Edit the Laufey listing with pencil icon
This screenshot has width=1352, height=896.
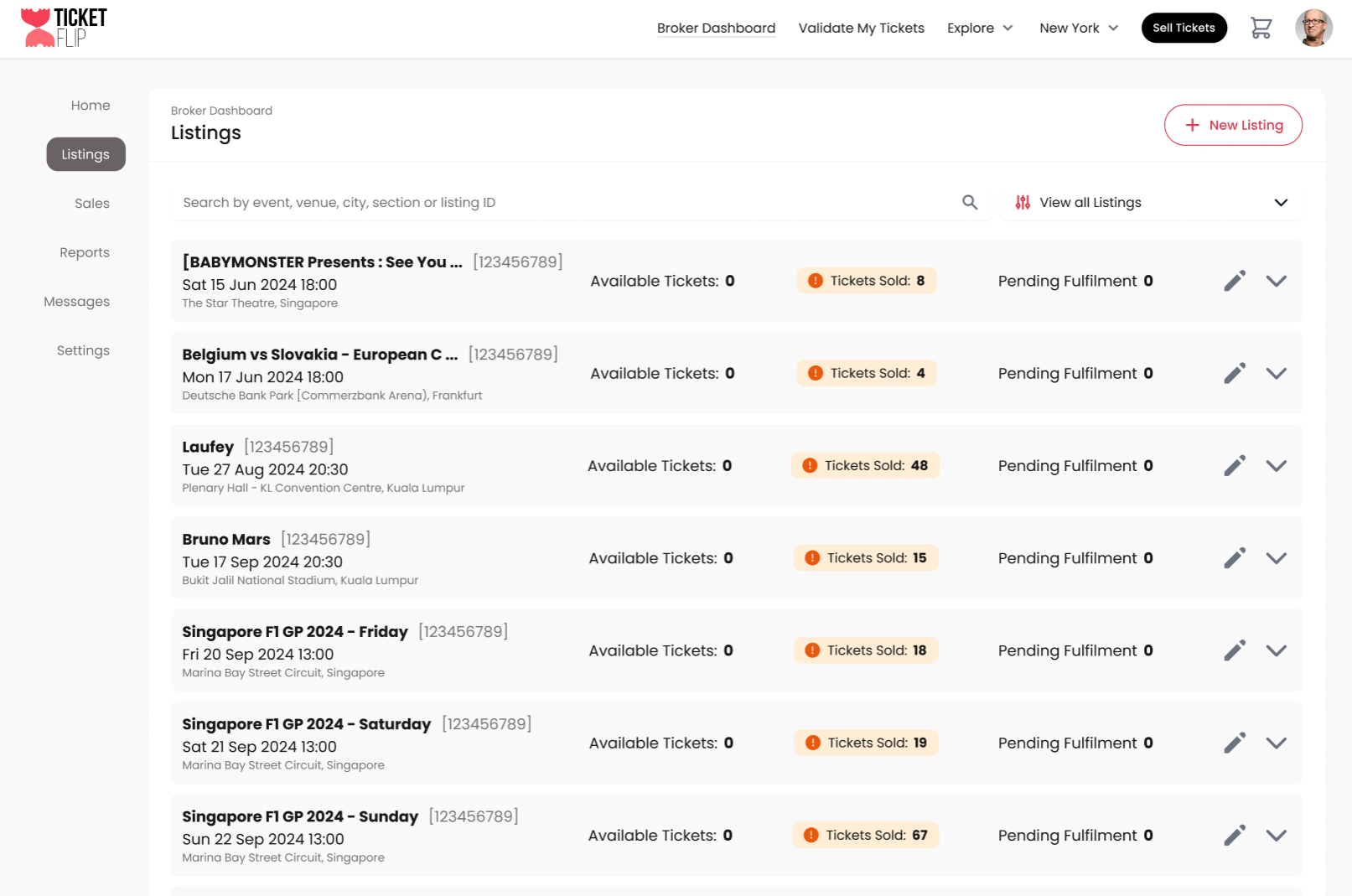pos(1235,465)
